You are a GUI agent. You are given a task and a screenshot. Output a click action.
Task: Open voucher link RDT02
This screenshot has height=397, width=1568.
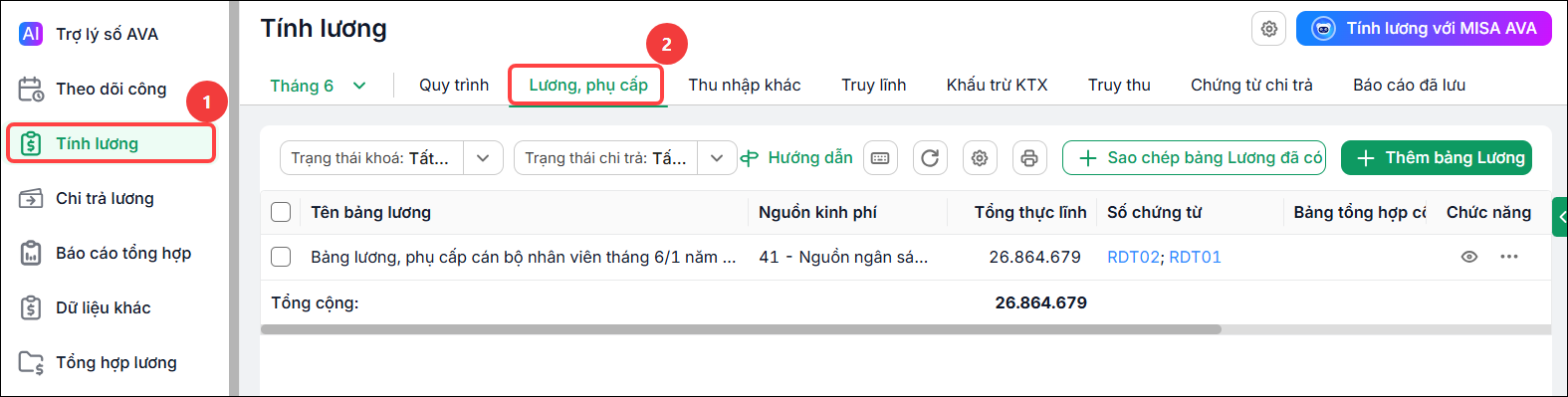tap(1133, 257)
